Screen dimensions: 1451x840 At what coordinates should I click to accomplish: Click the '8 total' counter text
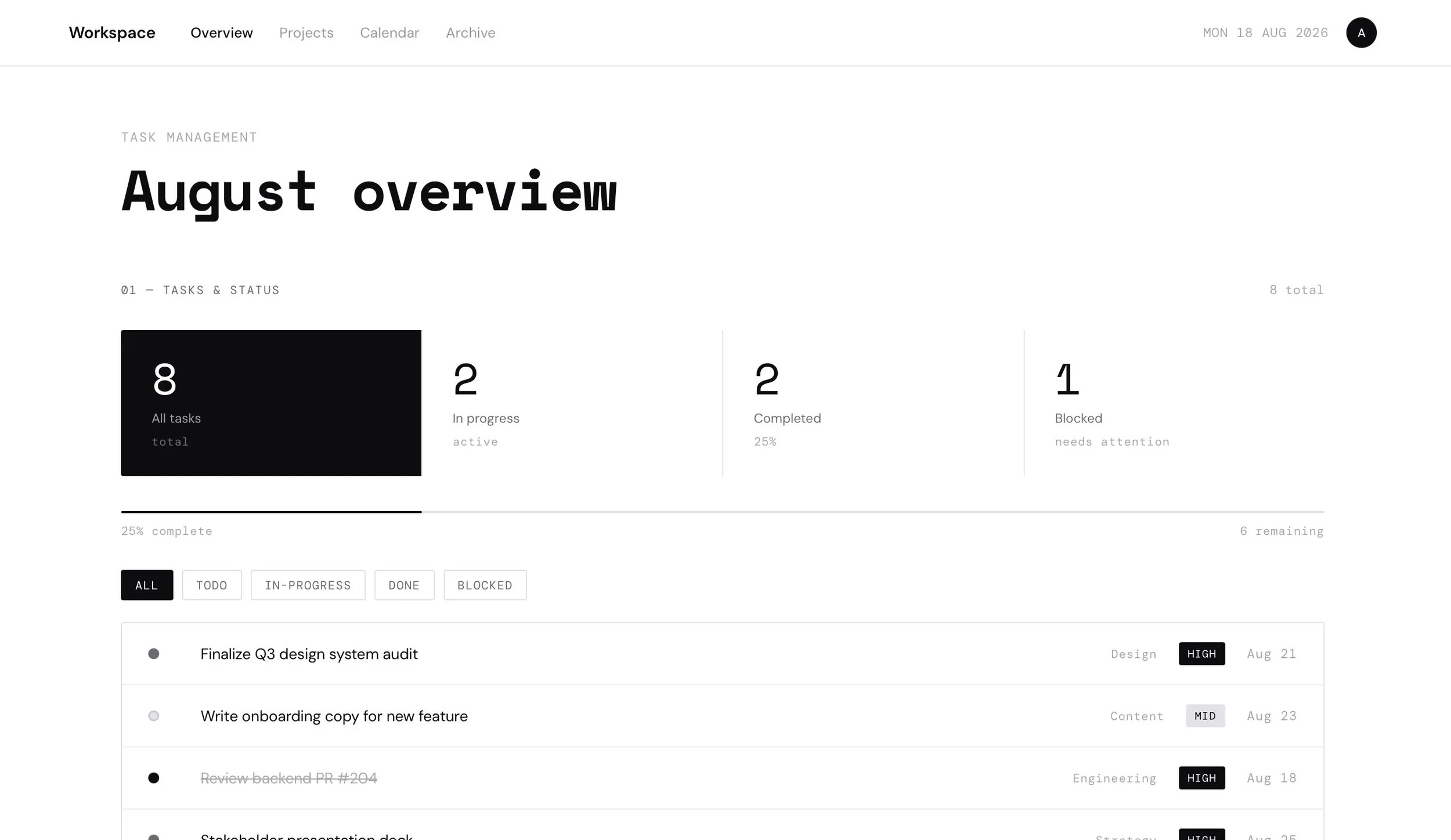coord(1297,289)
